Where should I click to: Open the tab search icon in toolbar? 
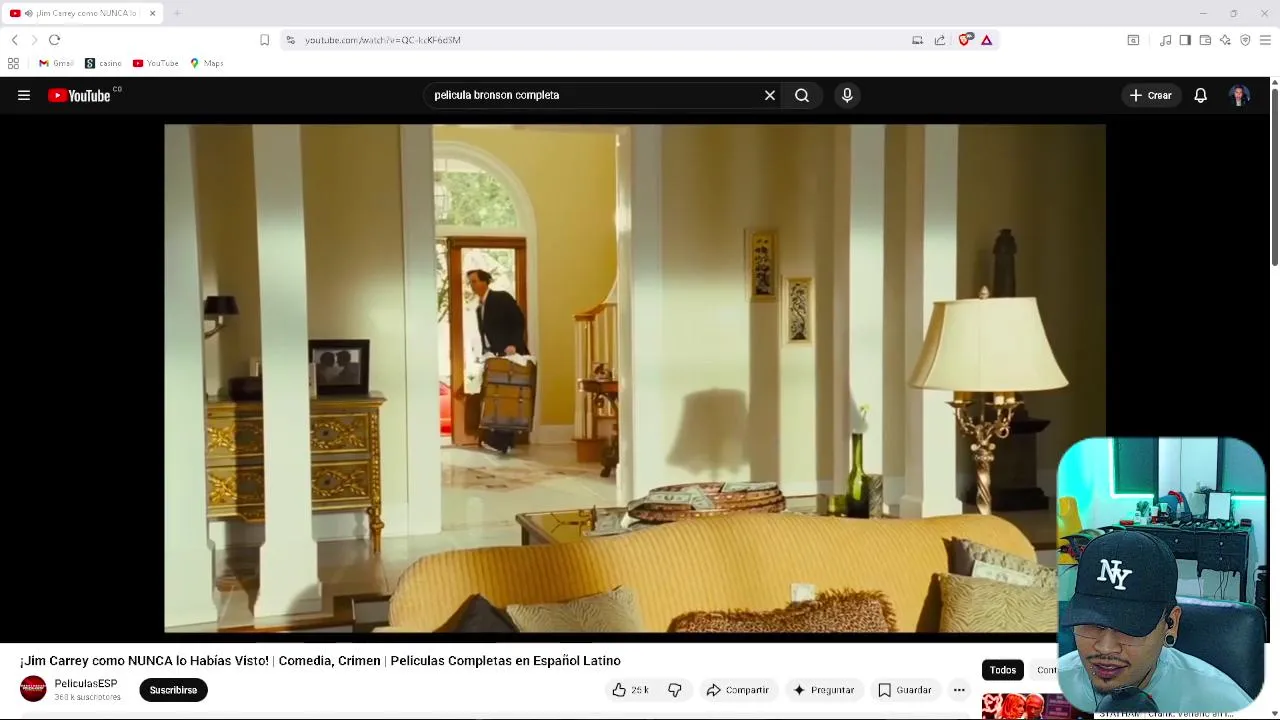click(1133, 40)
